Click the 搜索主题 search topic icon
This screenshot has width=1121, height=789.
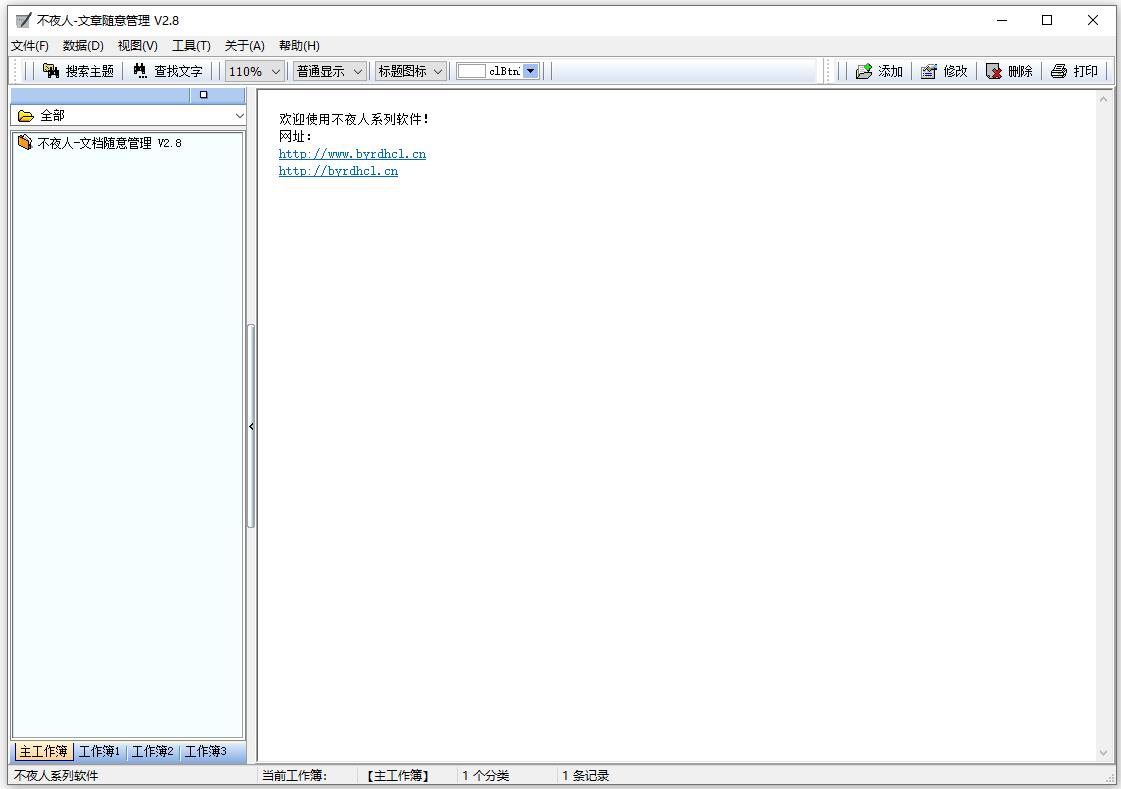51,71
